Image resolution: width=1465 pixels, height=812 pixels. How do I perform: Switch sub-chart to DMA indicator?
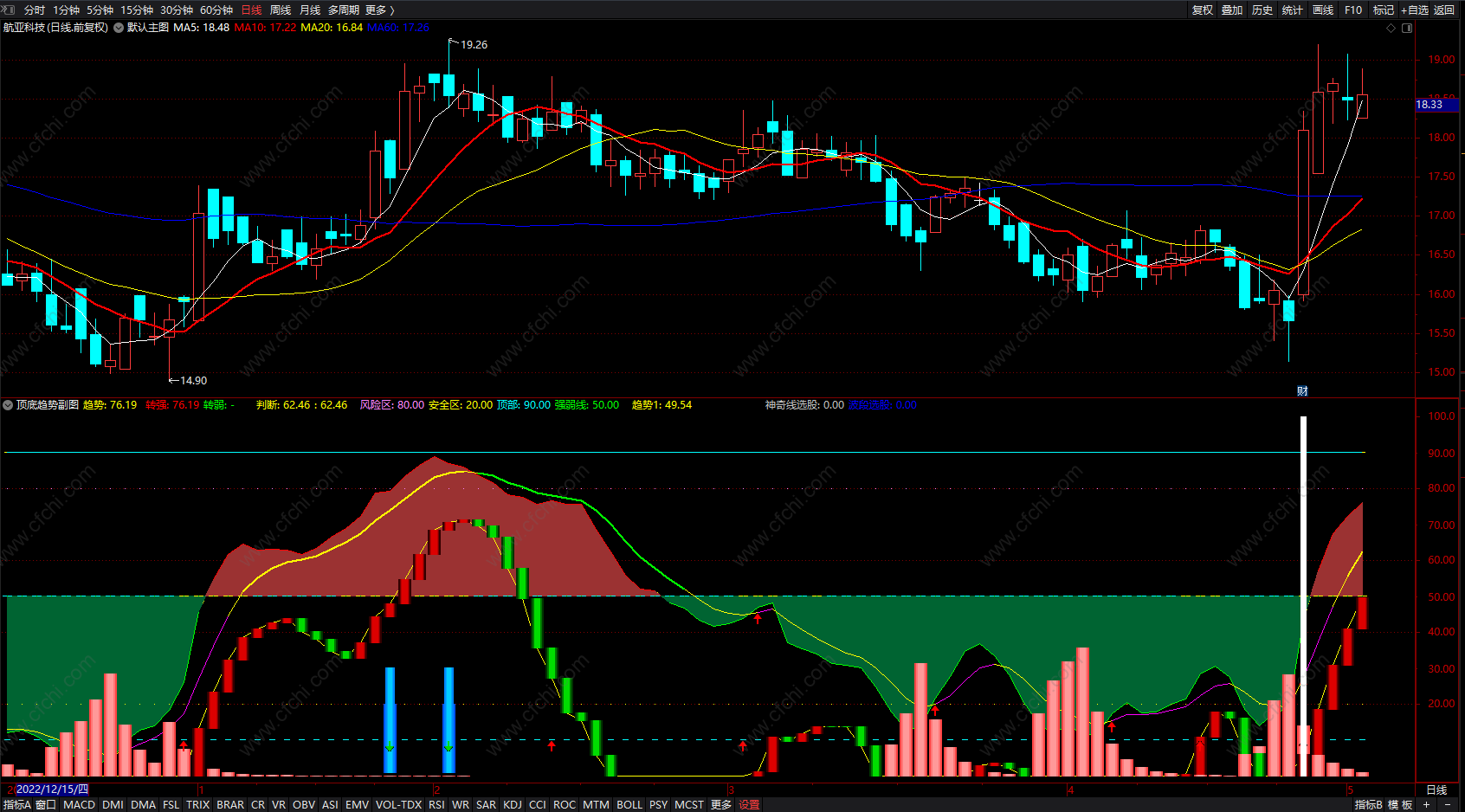[144, 805]
